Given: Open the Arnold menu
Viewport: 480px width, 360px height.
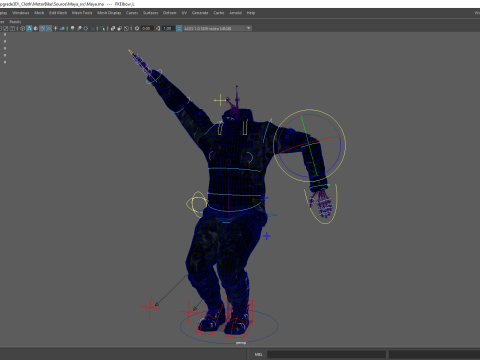Looking at the screenshot, I should point(235,13).
